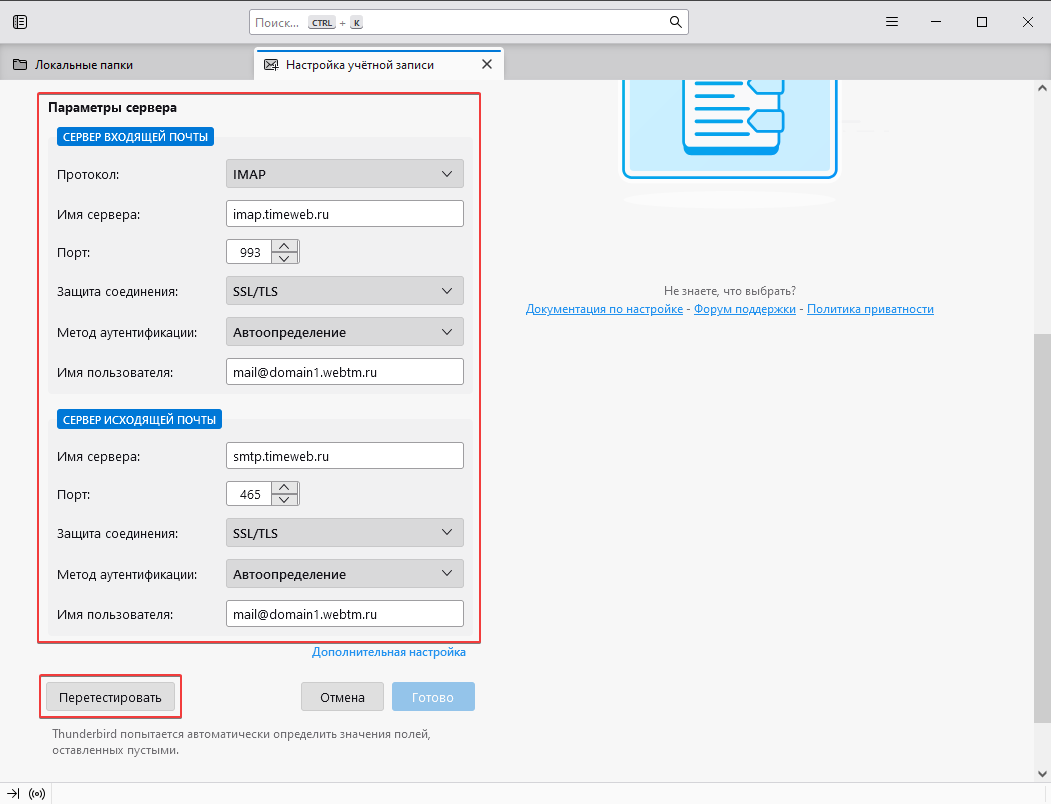
Task: Click the Перетестировать button
Action: click(110, 697)
